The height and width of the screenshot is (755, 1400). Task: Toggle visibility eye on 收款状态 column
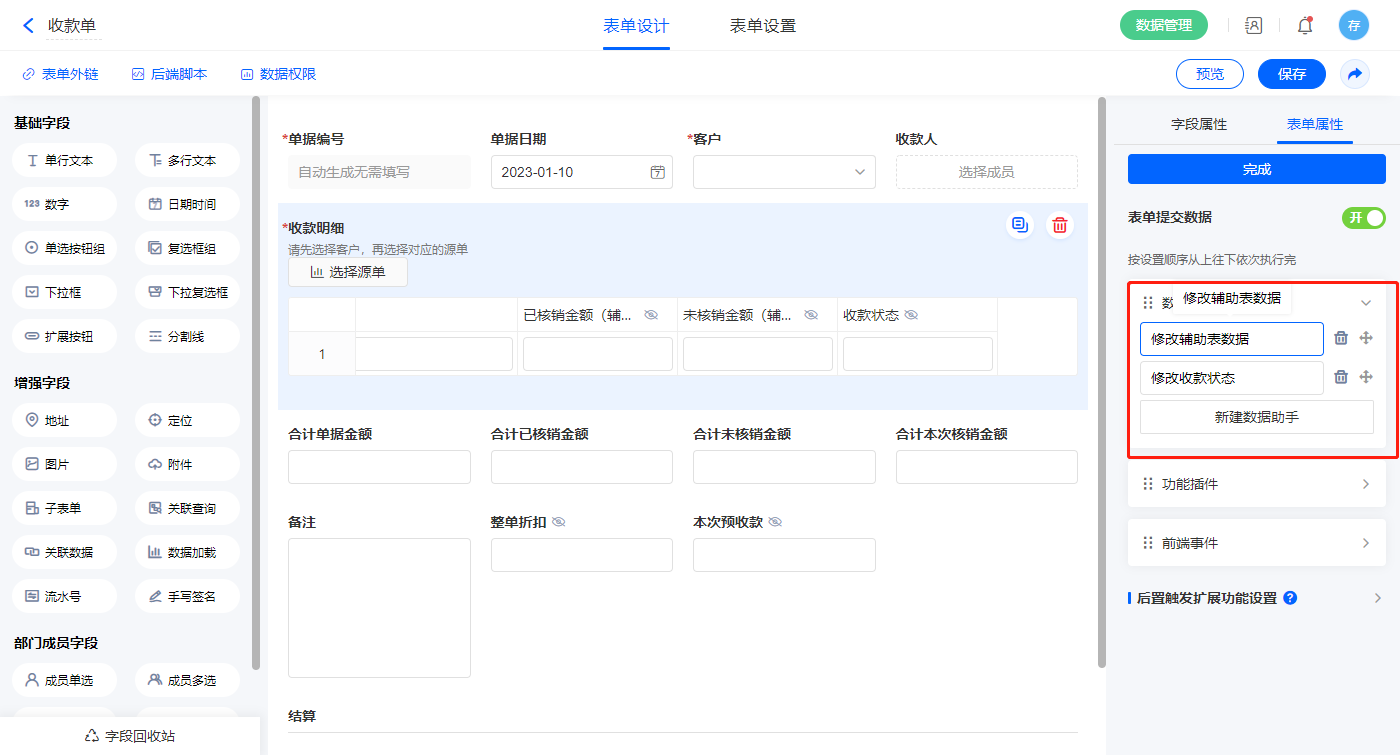point(910,315)
